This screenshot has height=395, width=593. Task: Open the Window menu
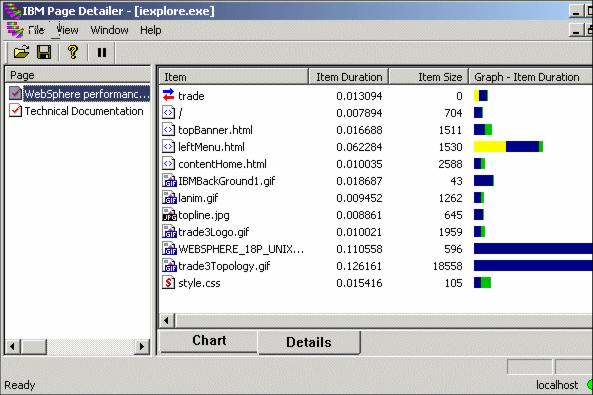[109, 30]
